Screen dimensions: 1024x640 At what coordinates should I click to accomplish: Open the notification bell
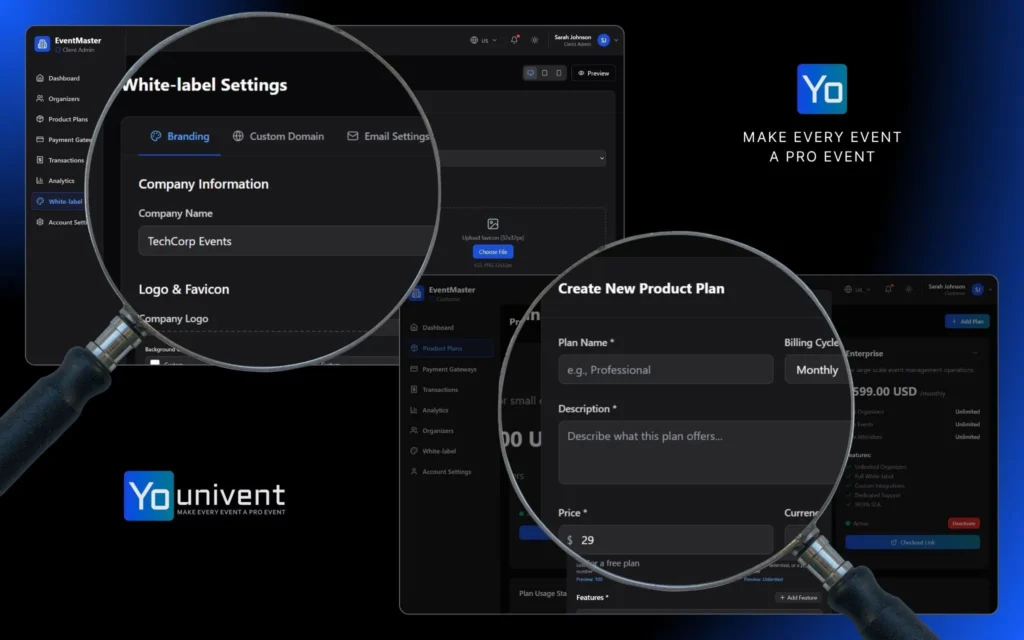tap(516, 38)
